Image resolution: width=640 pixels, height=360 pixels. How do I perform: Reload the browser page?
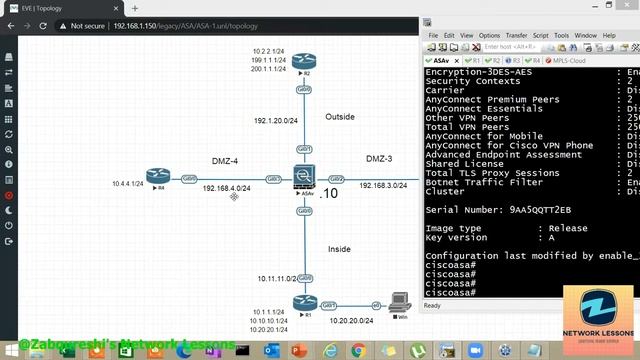[x=43, y=26]
